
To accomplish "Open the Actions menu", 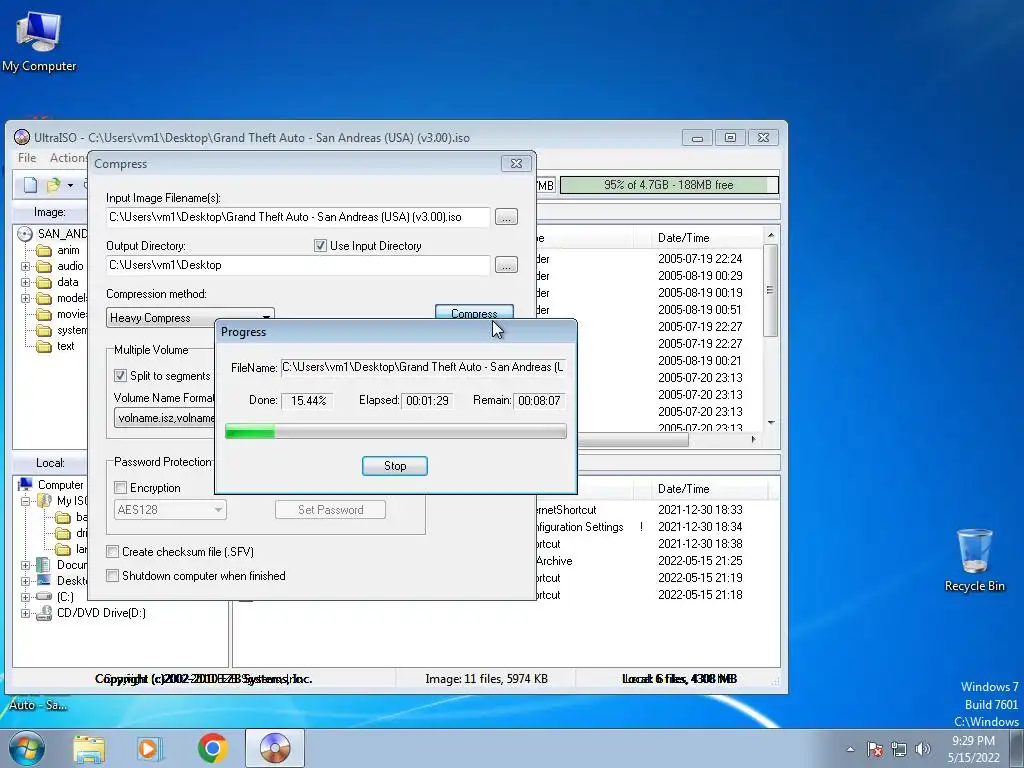I will point(69,158).
